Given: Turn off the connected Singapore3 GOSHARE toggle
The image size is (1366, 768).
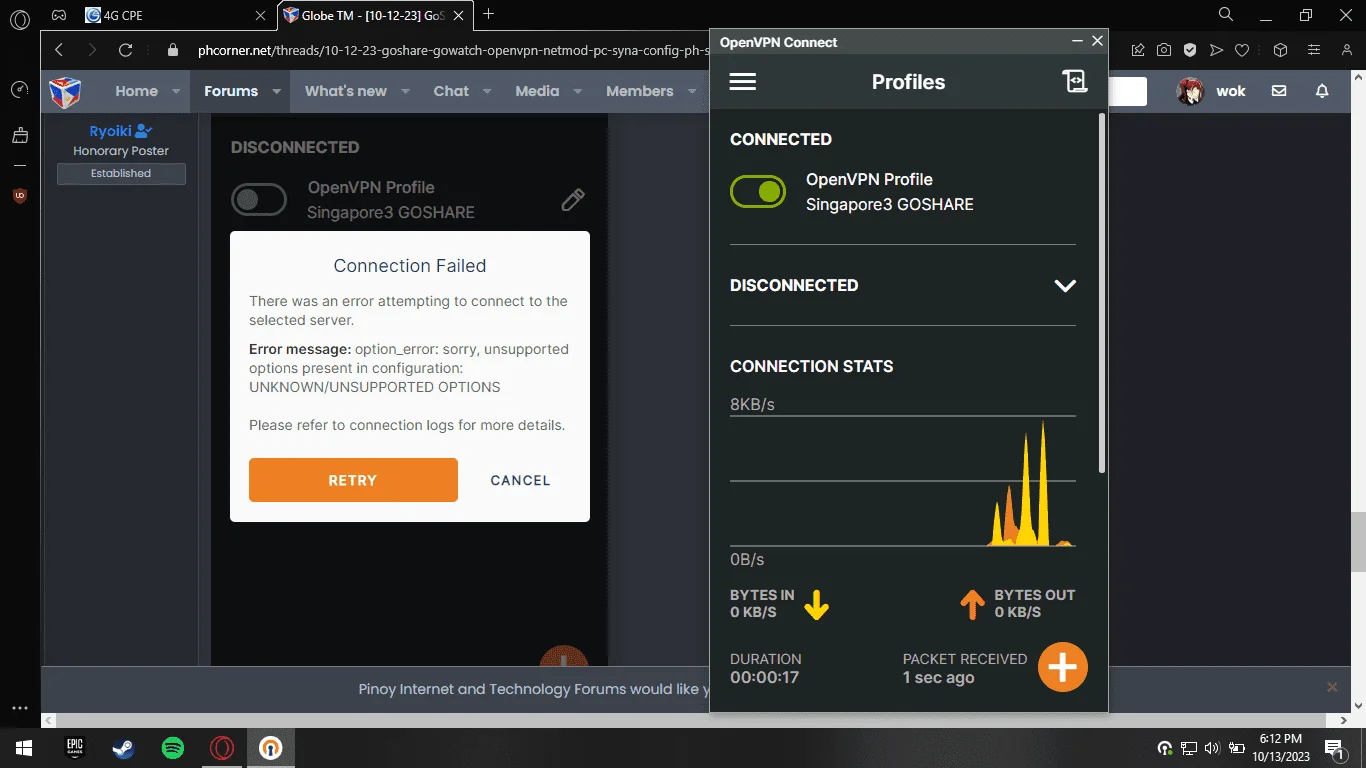Looking at the screenshot, I should pos(758,191).
